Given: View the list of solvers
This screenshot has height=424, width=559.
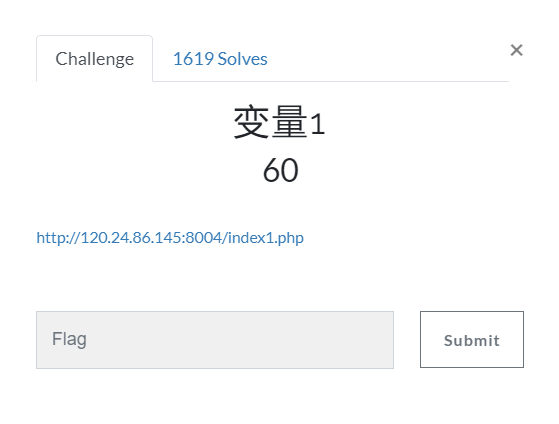Looking at the screenshot, I should (220, 59).
